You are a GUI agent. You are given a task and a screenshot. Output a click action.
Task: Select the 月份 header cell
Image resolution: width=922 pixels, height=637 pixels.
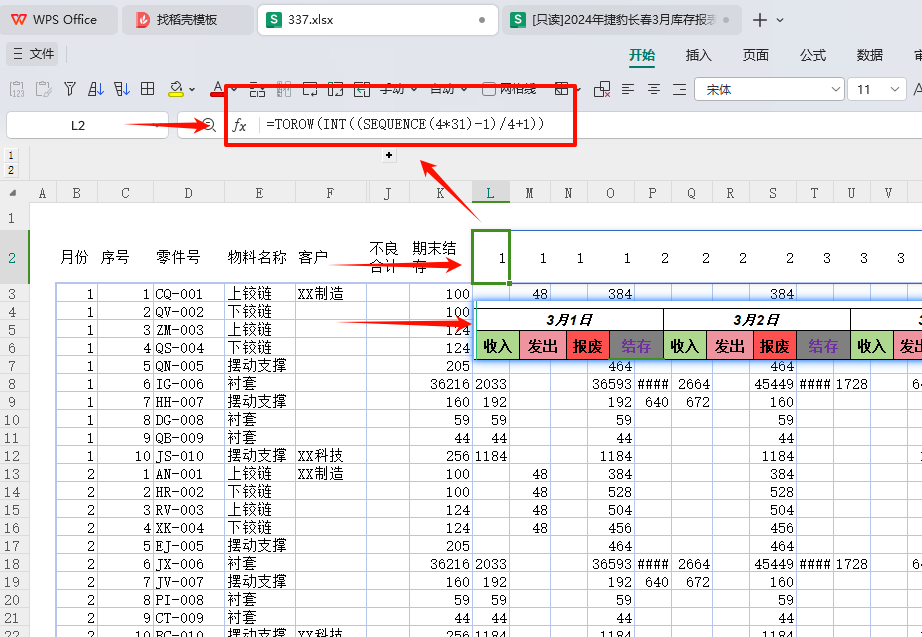76,258
